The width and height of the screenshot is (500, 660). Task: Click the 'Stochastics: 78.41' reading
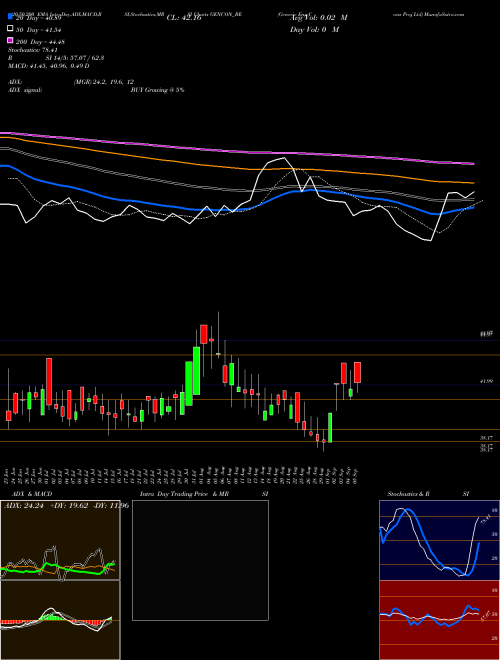(x=32, y=50)
